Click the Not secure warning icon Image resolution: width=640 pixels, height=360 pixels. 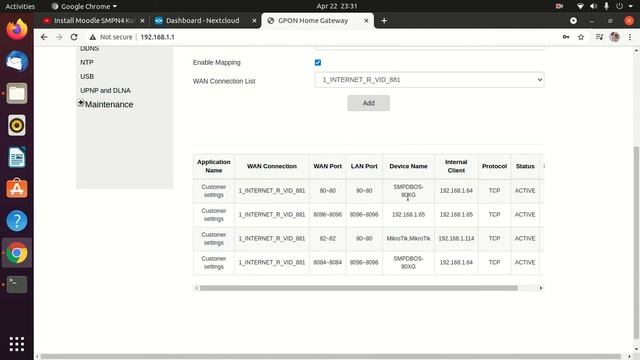[x=93, y=37]
